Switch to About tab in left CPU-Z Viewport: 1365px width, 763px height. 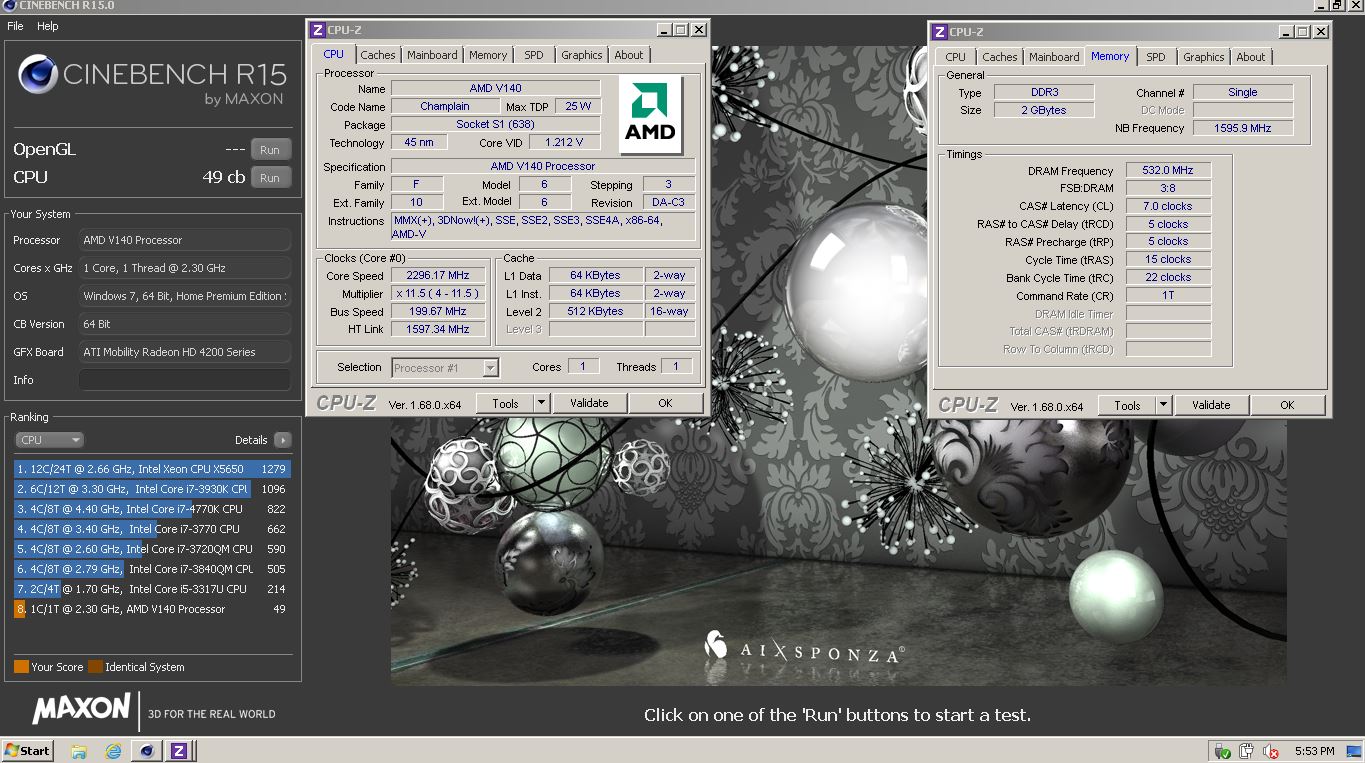629,55
